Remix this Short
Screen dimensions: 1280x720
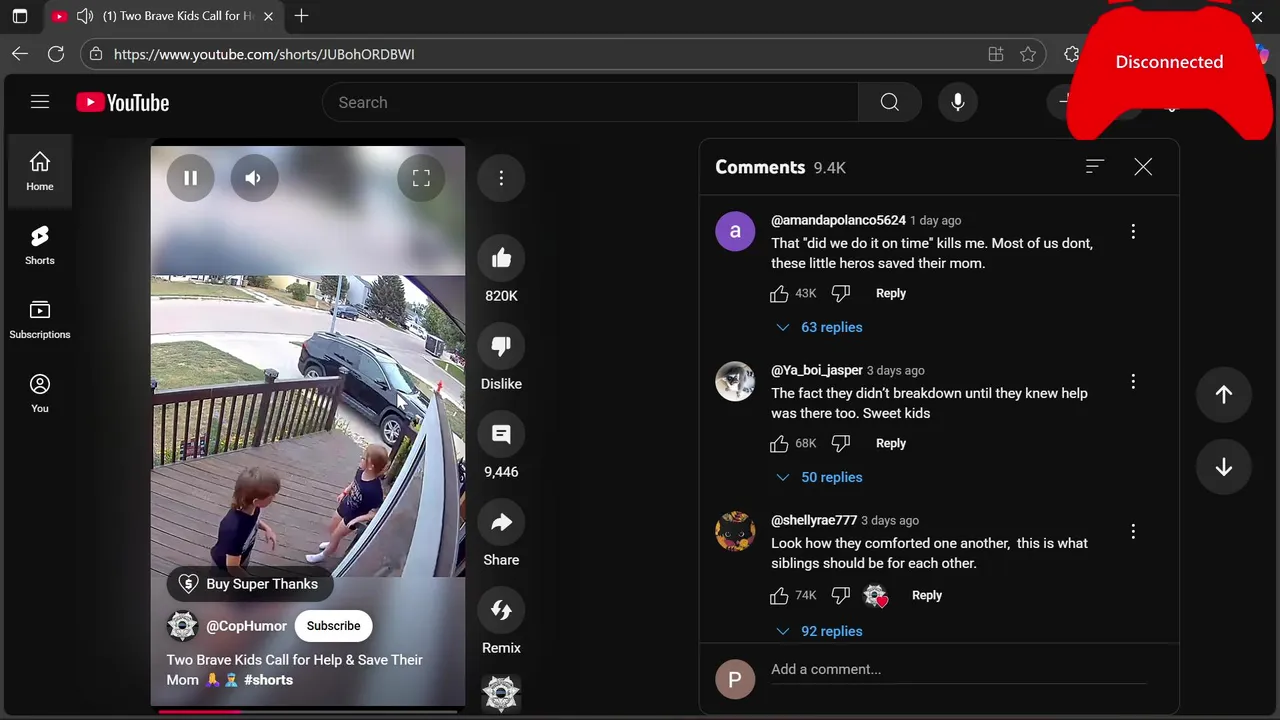click(x=501, y=611)
